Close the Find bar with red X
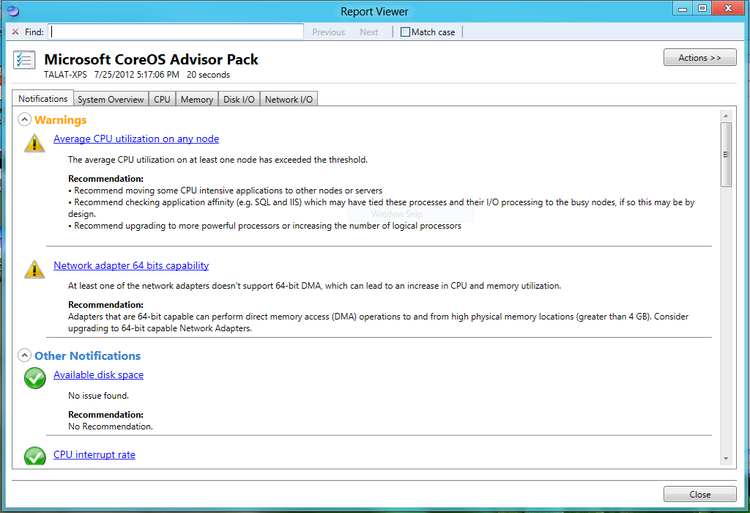The width and height of the screenshot is (750, 513). point(15,32)
